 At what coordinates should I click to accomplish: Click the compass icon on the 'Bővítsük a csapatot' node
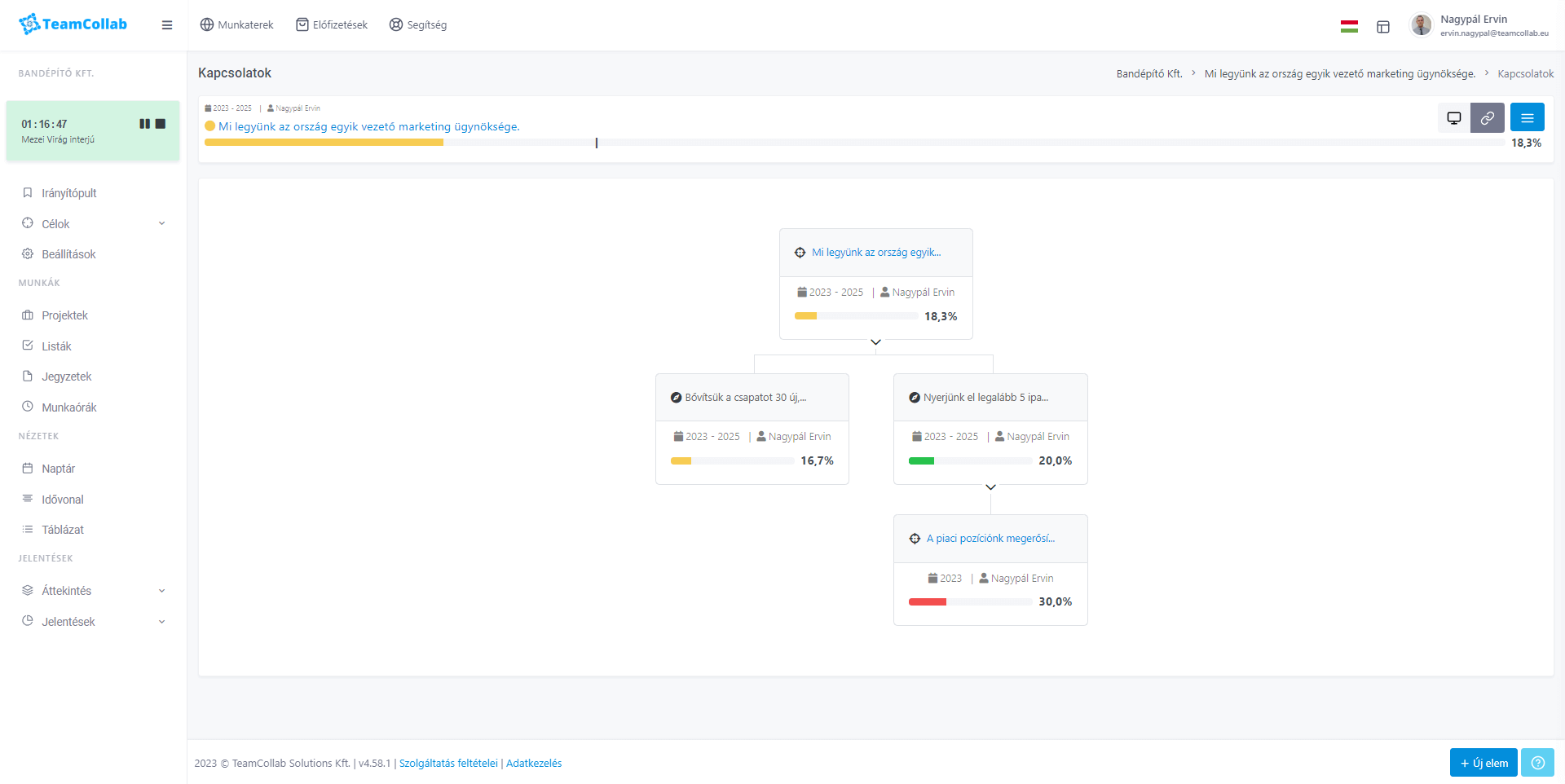(x=676, y=398)
